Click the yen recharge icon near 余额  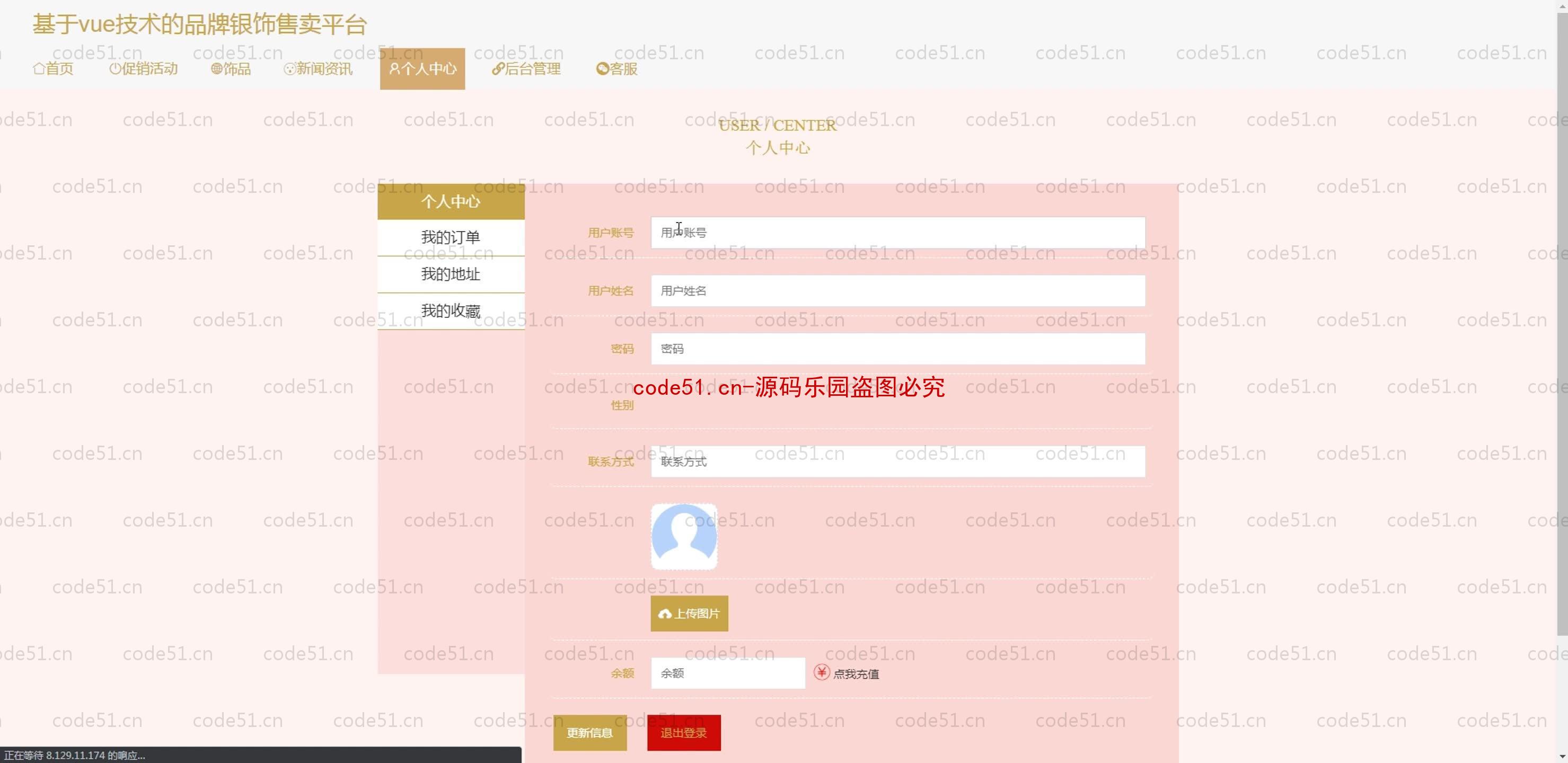pyautogui.click(x=822, y=672)
